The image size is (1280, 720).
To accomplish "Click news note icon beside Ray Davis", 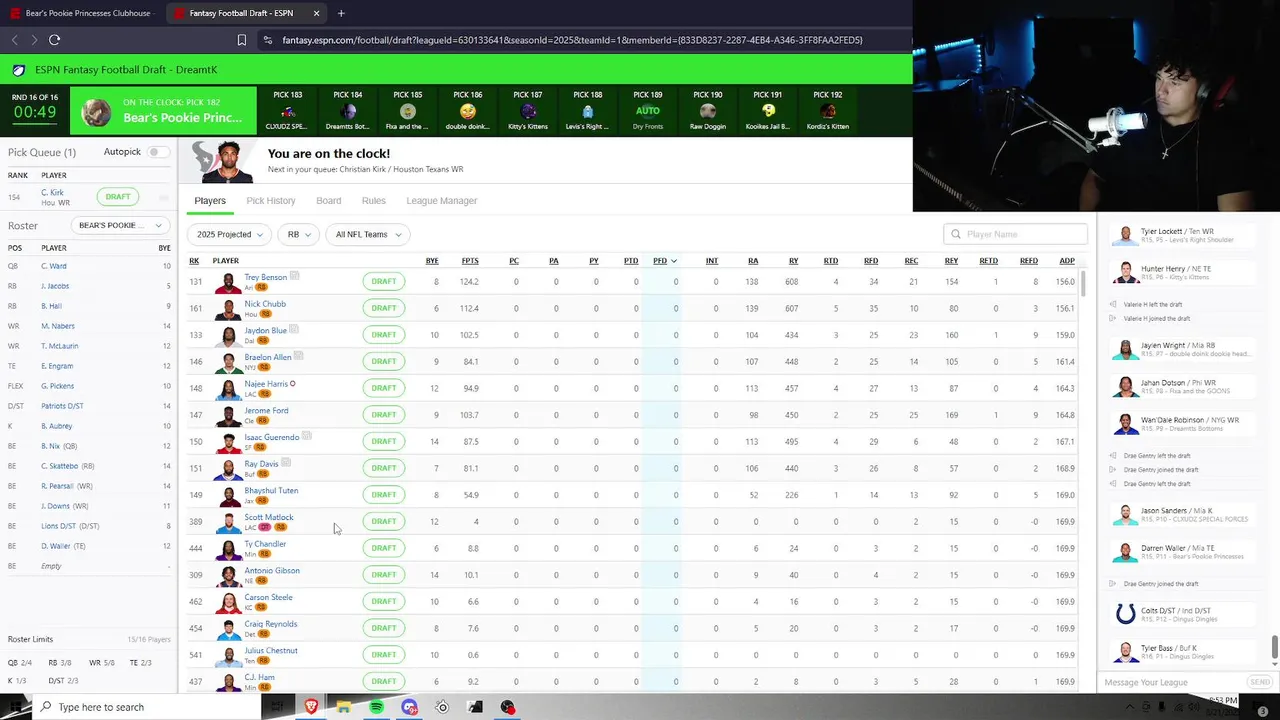I will coord(286,463).
